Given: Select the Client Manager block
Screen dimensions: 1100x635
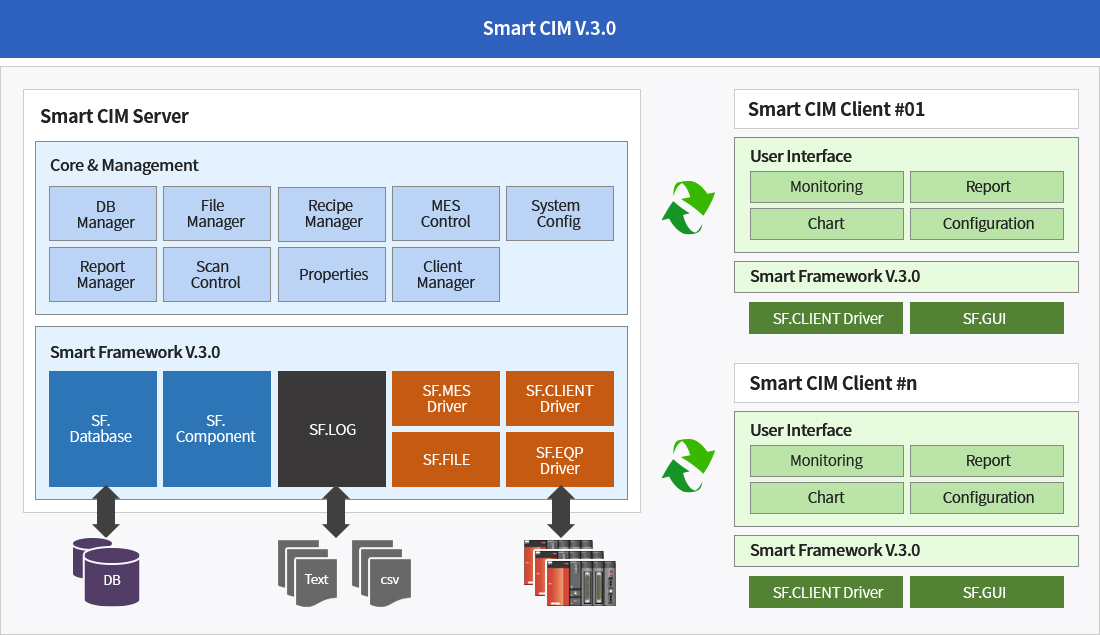Looking at the screenshot, I should click(445, 274).
